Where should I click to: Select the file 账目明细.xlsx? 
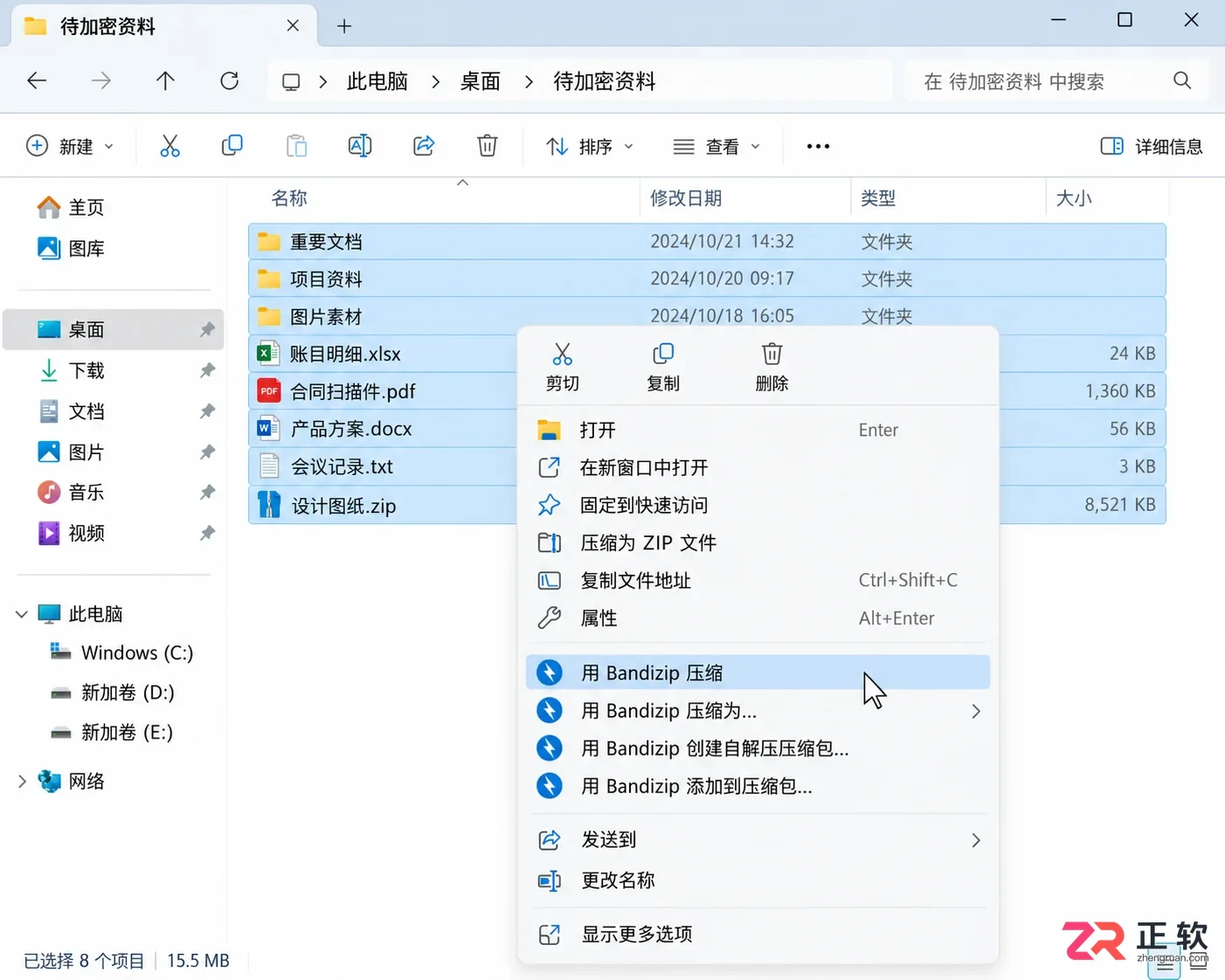click(x=346, y=354)
